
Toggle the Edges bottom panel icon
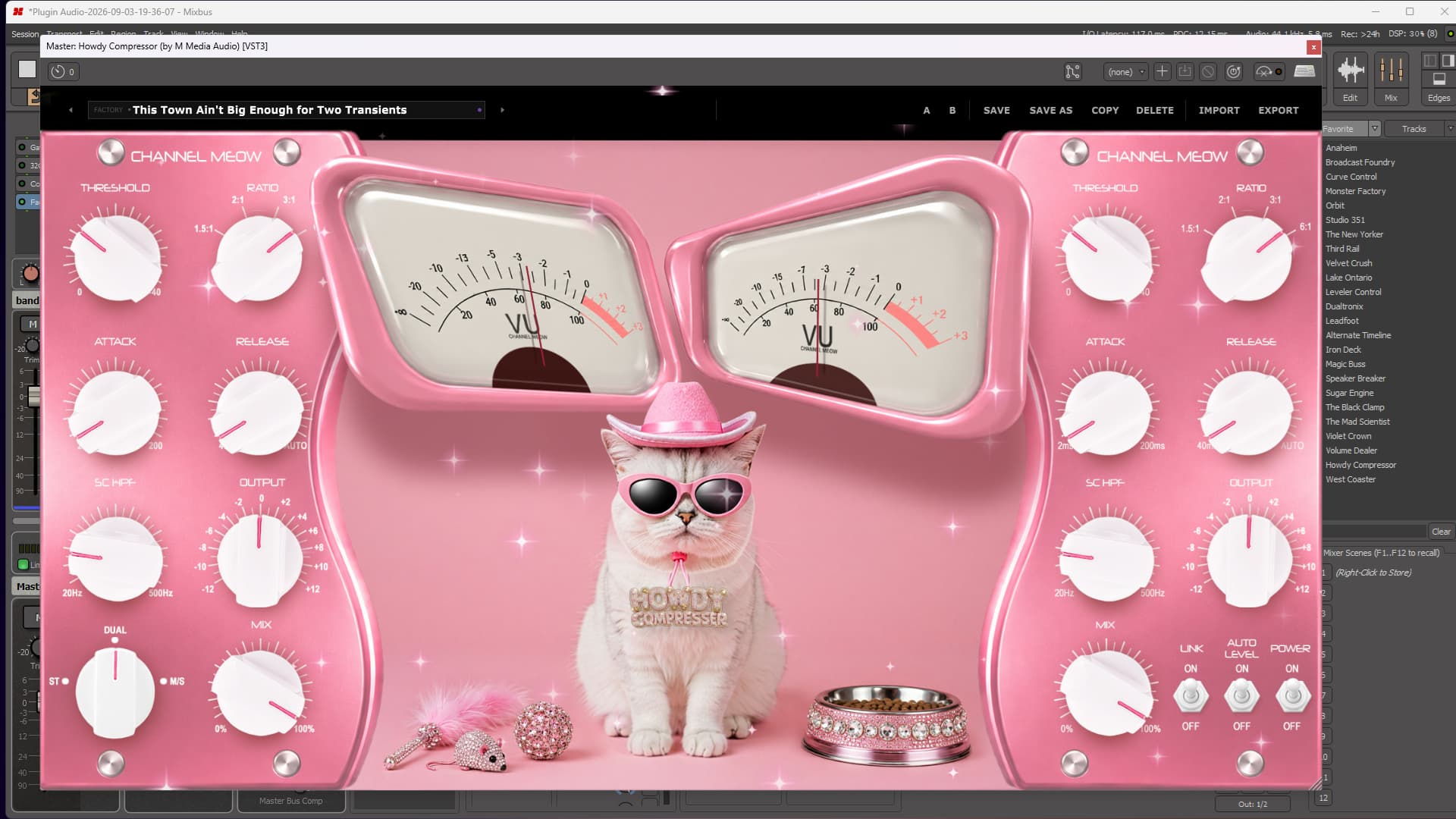click(1439, 78)
